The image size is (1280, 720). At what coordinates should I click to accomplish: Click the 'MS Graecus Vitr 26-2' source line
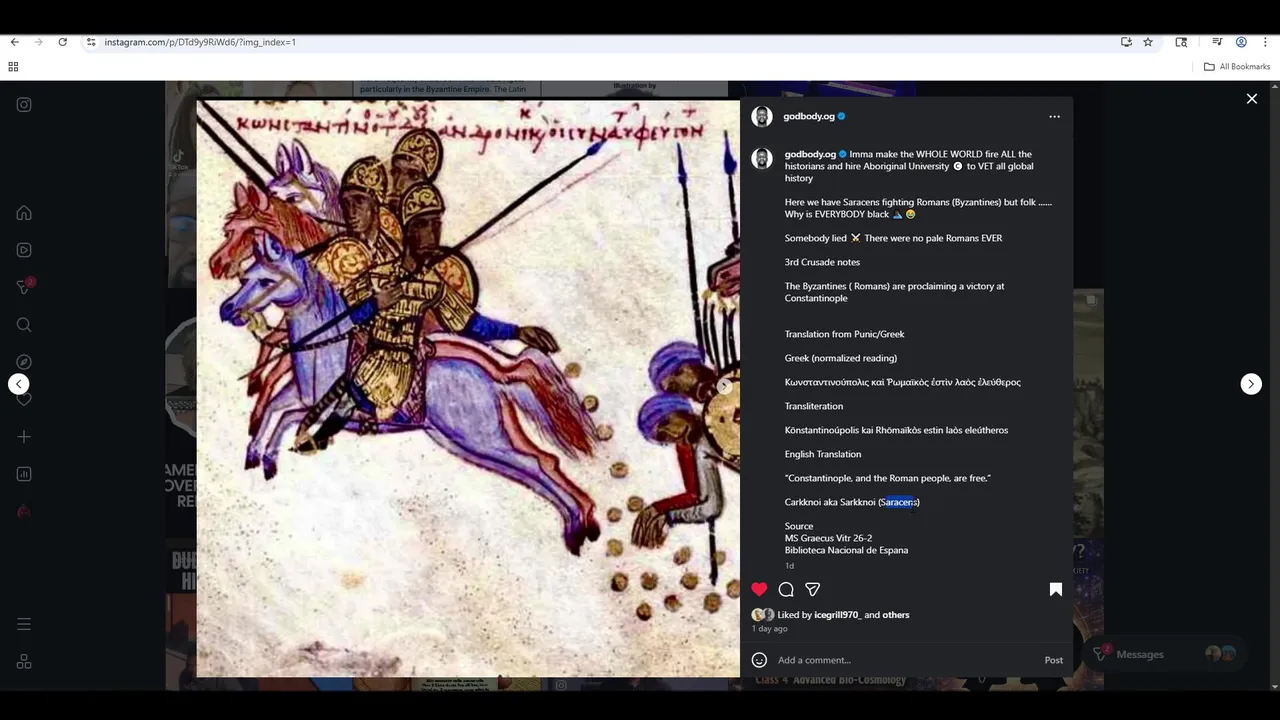tap(828, 538)
